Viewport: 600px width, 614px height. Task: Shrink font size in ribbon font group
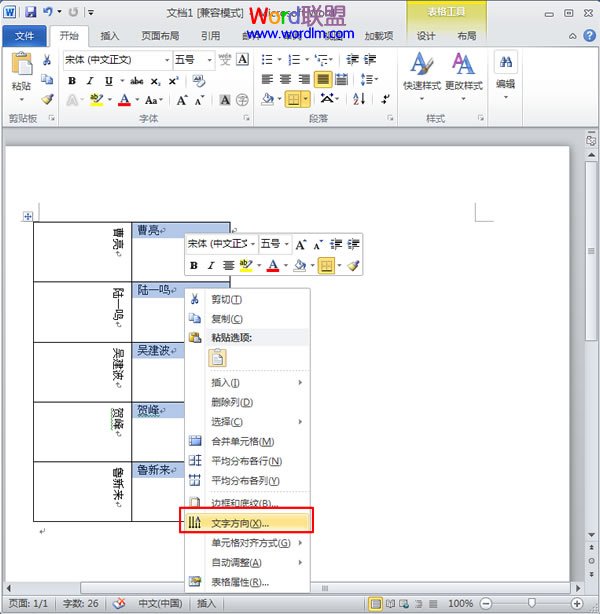[199, 100]
